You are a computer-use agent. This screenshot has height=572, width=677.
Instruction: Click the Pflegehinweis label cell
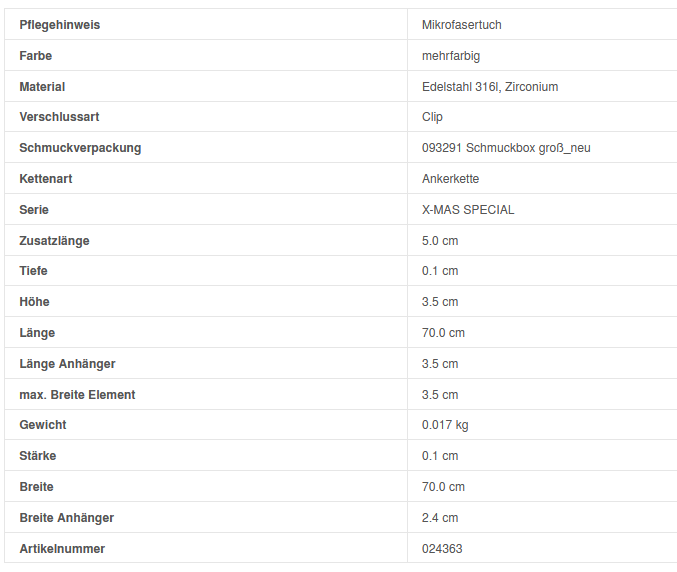point(60,24)
